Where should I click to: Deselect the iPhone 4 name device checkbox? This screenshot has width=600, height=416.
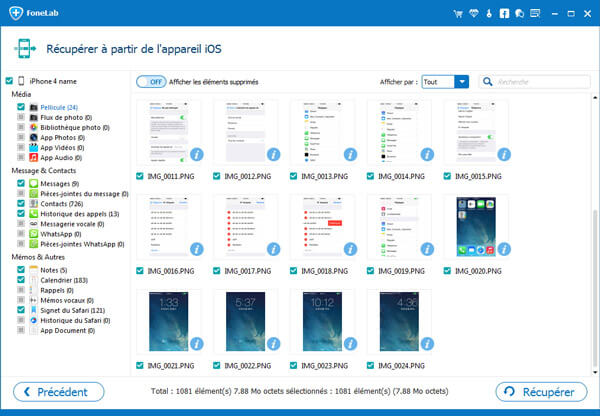tap(9, 81)
